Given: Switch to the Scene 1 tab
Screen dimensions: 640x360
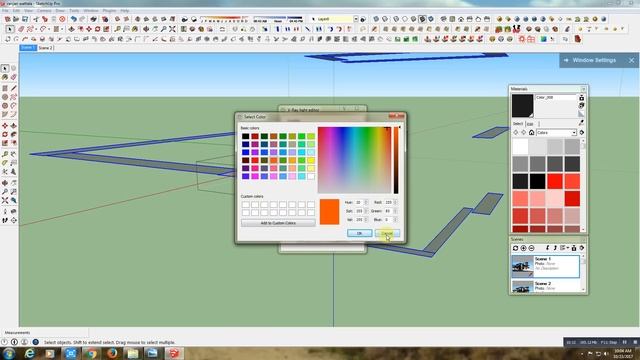Looking at the screenshot, I should (x=28, y=48).
